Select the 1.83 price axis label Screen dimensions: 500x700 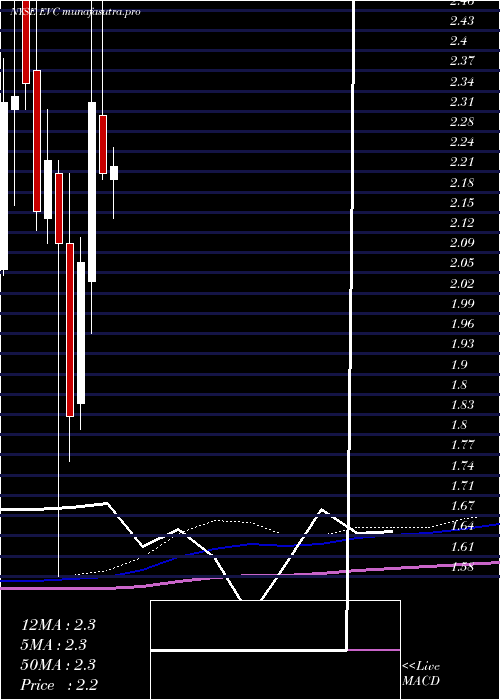pos(462,404)
